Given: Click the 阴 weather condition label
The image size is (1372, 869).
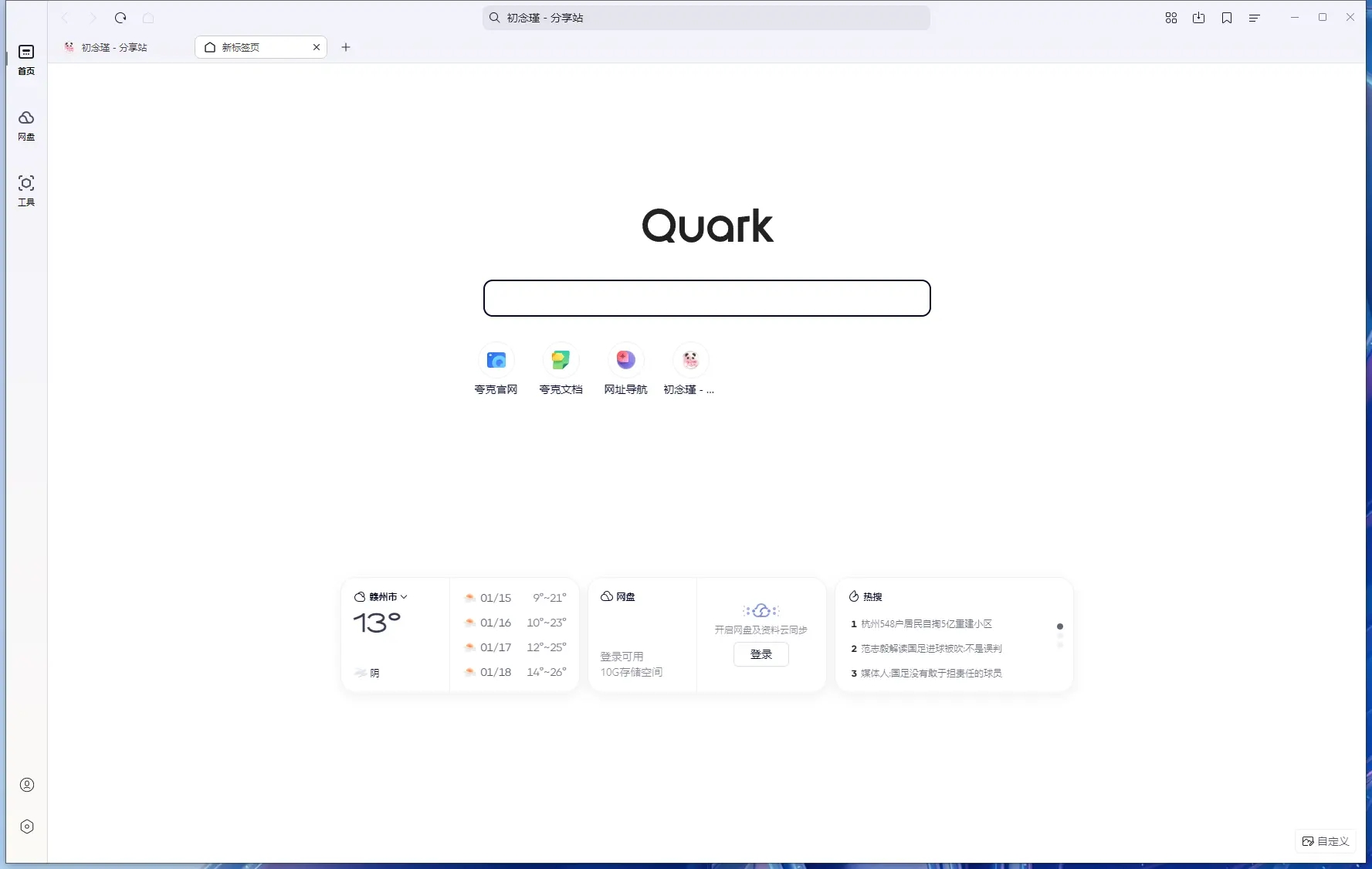Looking at the screenshot, I should [374, 674].
